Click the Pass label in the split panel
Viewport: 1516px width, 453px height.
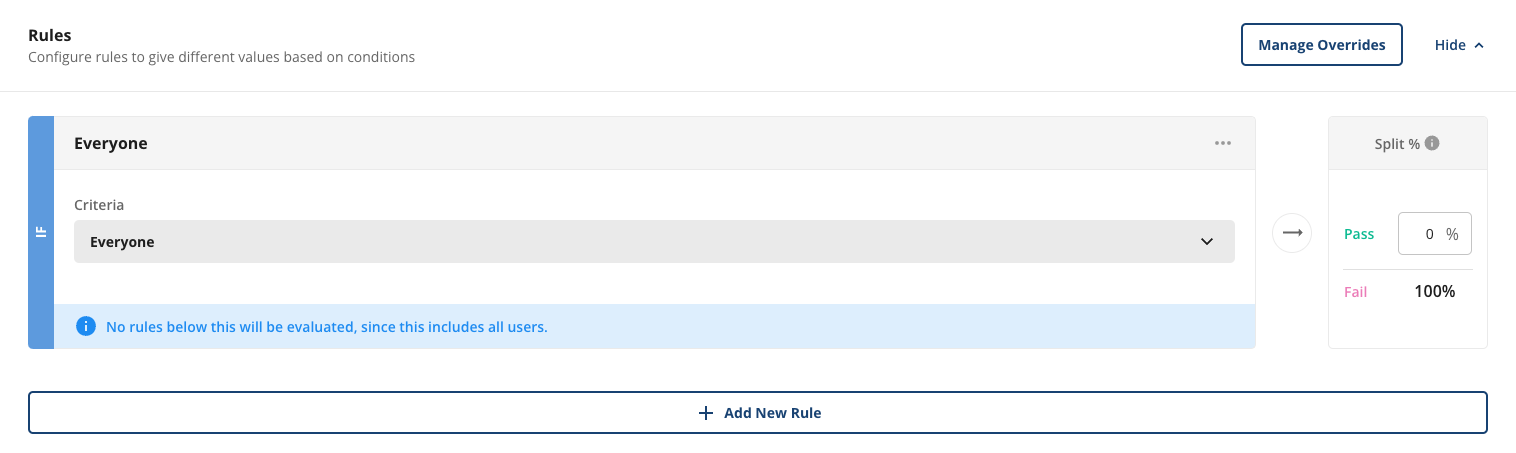click(1359, 234)
